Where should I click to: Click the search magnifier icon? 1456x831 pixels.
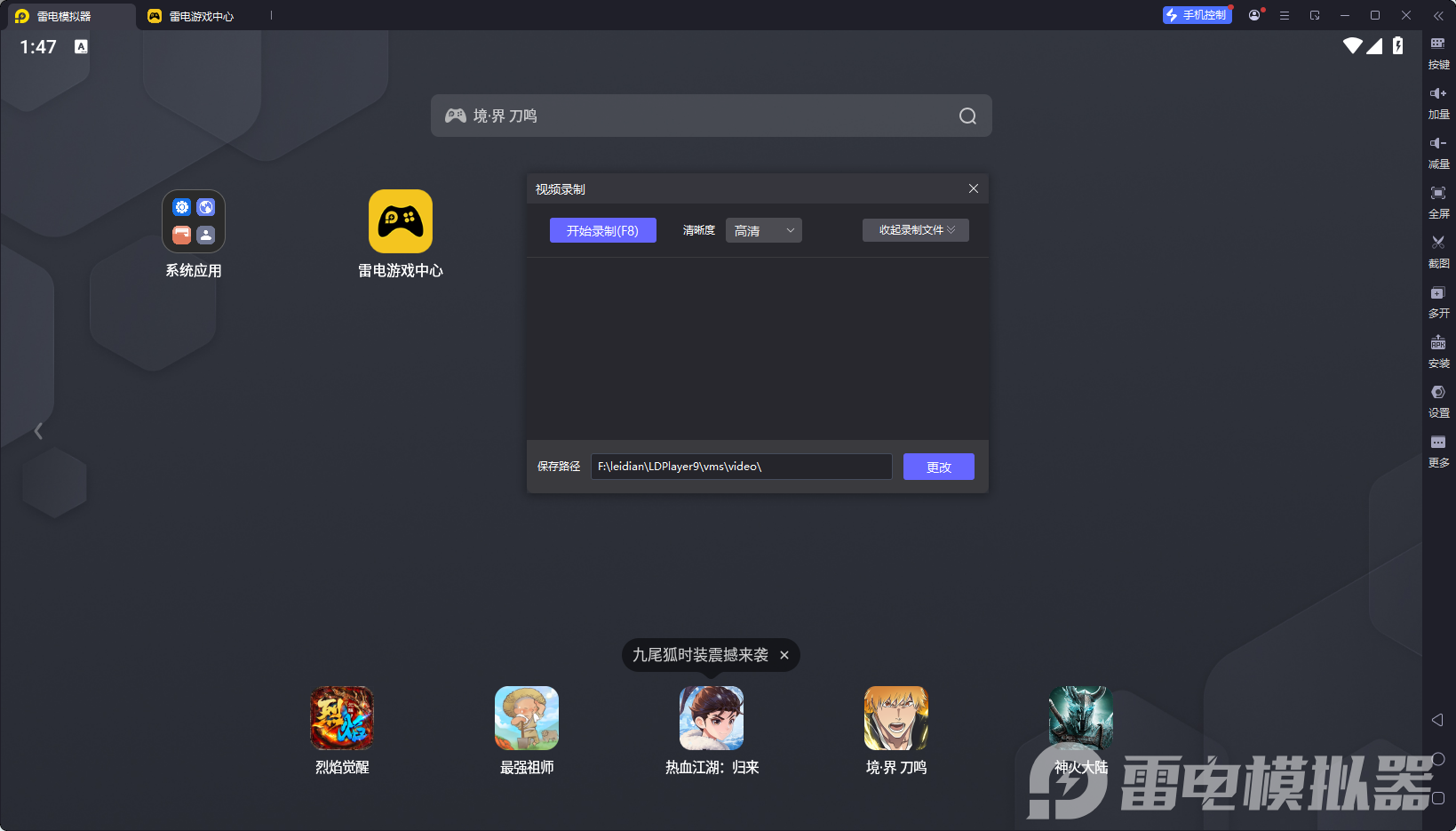point(967,116)
